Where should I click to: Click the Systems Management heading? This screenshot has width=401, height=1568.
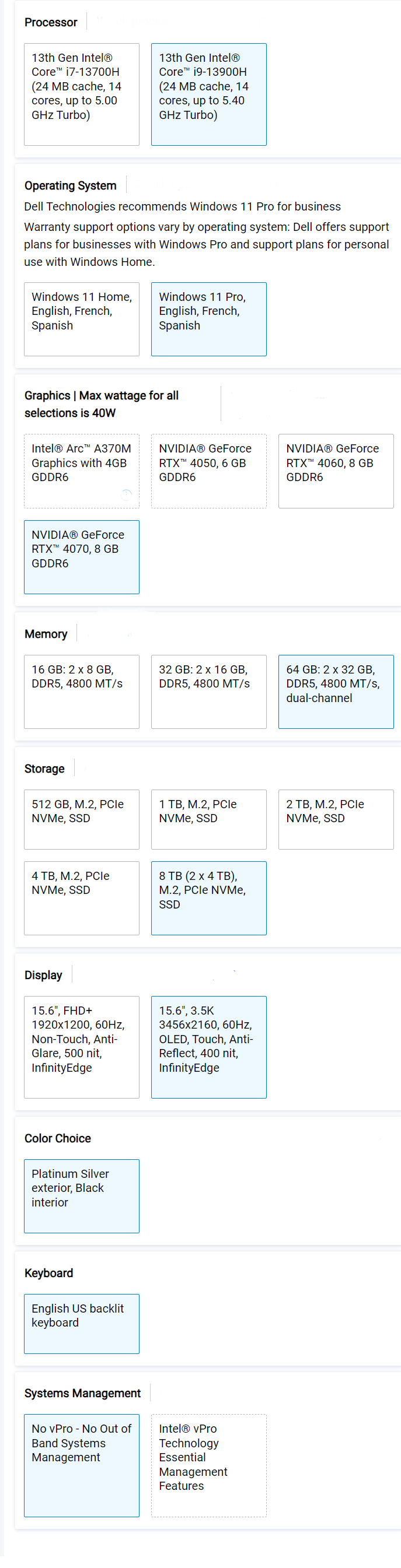(x=82, y=1393)
